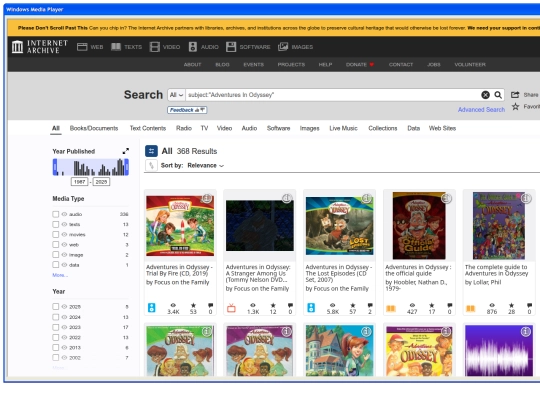Open 'Adventures in Odyssey : the official guide' title
The image size is (540, 405).
[x=418, y=270]
